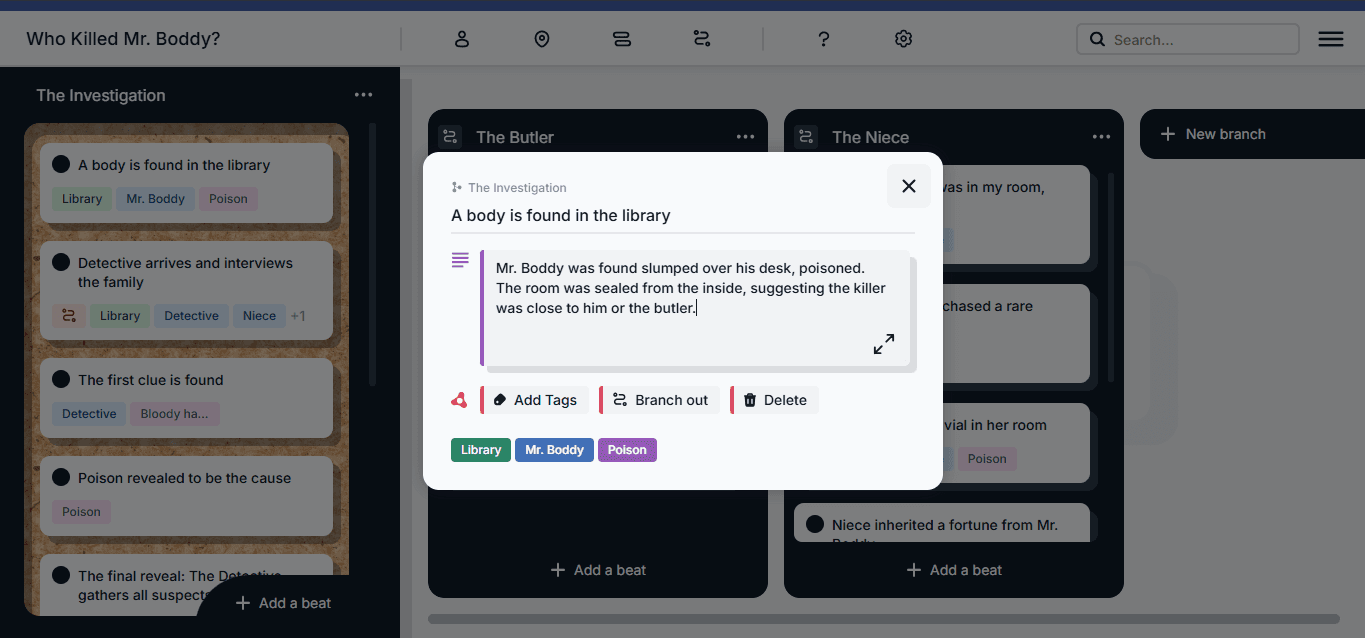
Task: Click the help question mark icon
Action: (823, 39)
